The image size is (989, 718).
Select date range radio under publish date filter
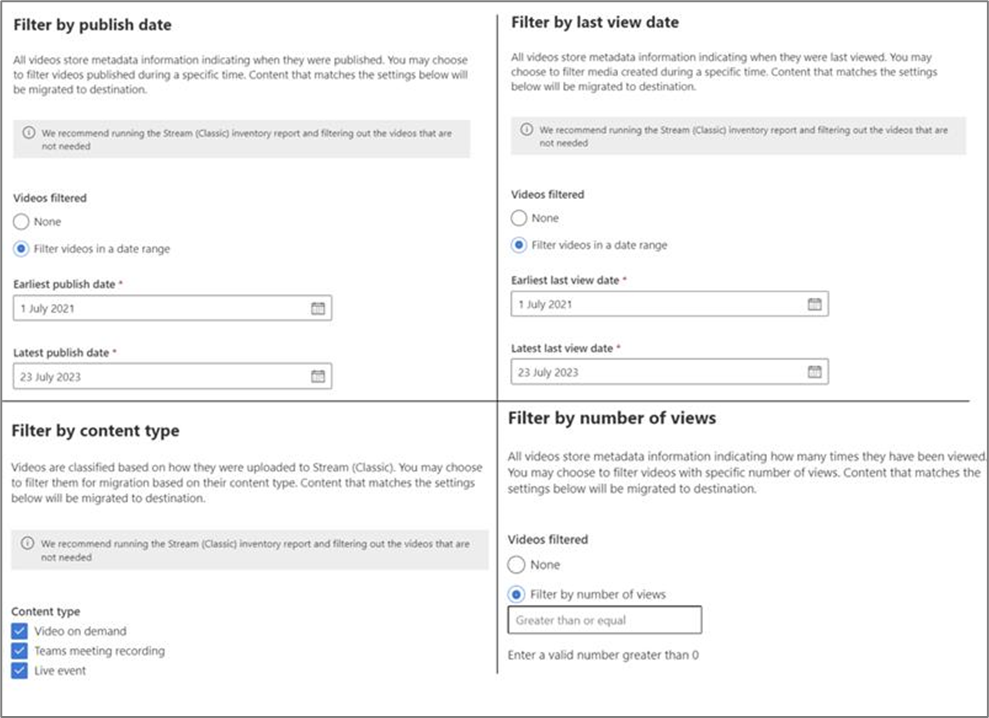21,249
